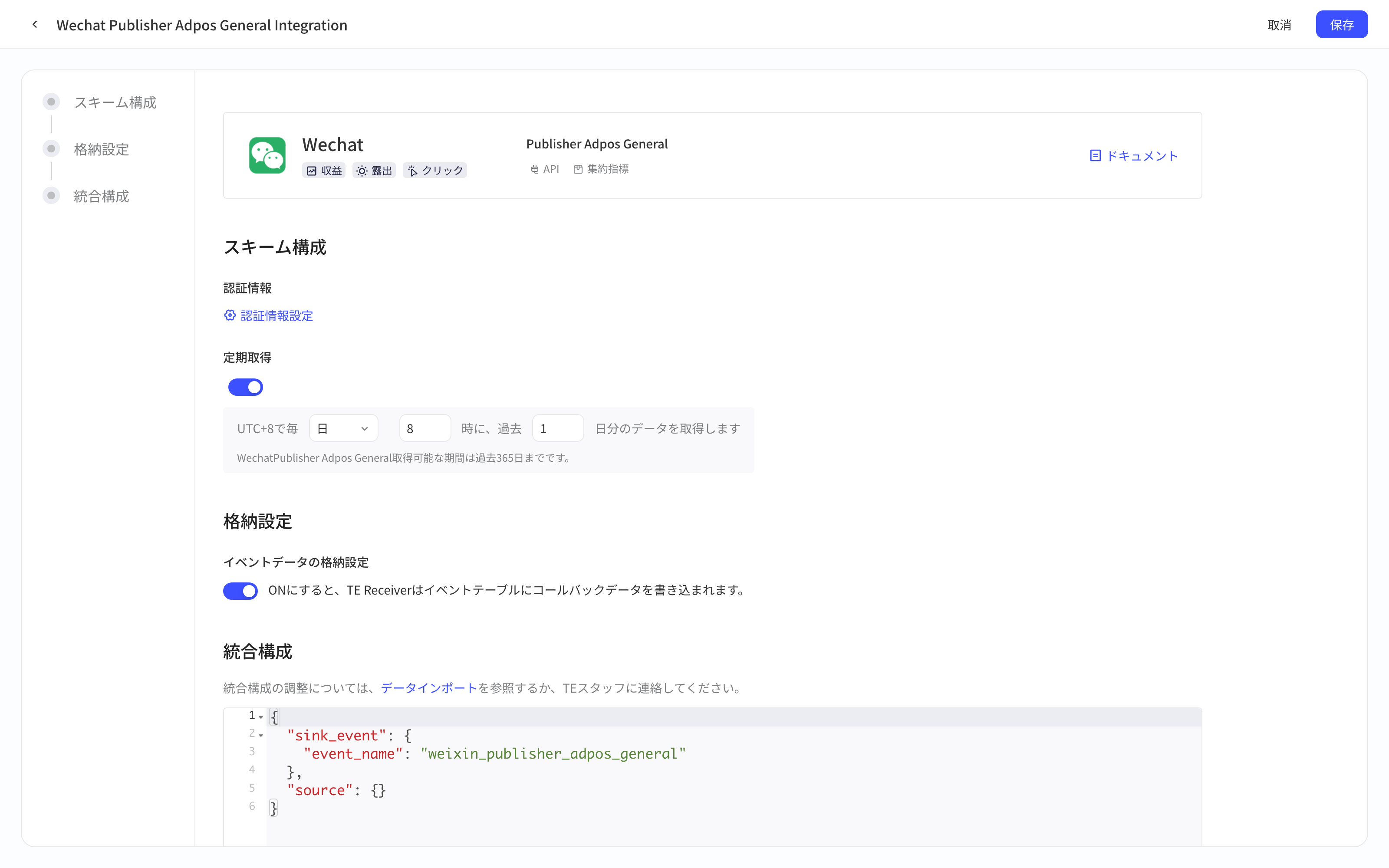Click the スキーム構成 section heading
Image resolution: width=1389 pixels, height=868 pixels.
pos(274,247)
